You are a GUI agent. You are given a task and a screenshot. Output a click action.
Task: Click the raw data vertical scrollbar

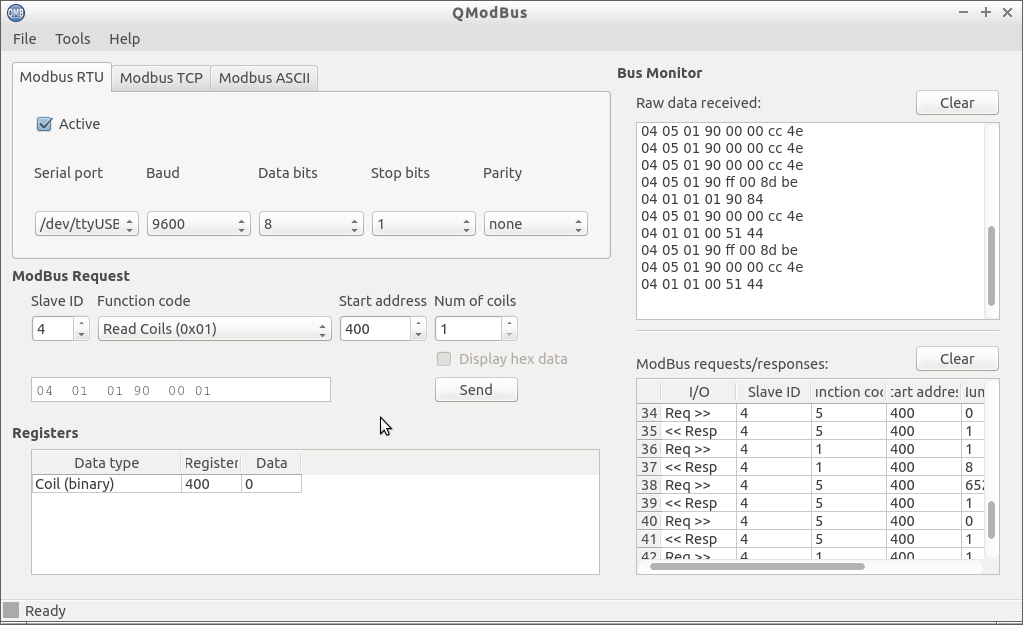tap(991, 265)
